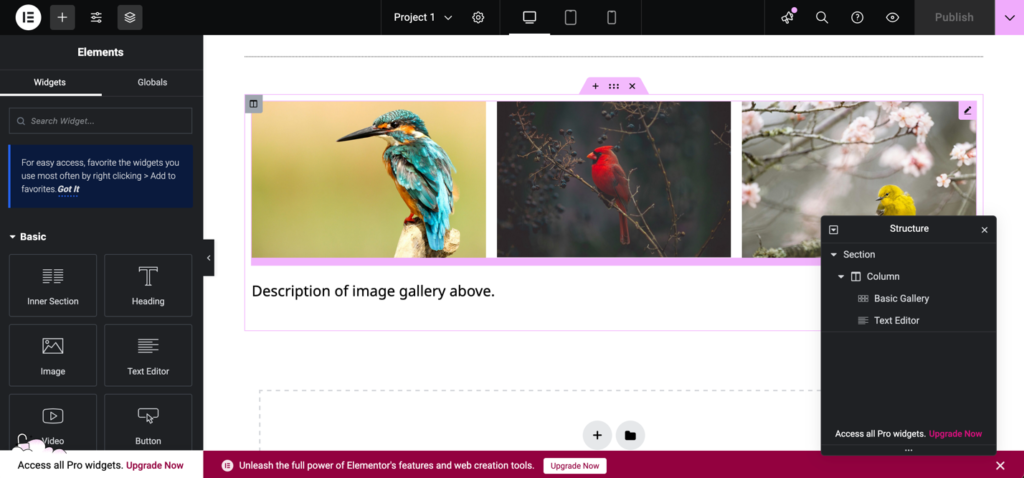Click the gallery description text
This screenshot has width=1024, height=478.
coord(373,291)
